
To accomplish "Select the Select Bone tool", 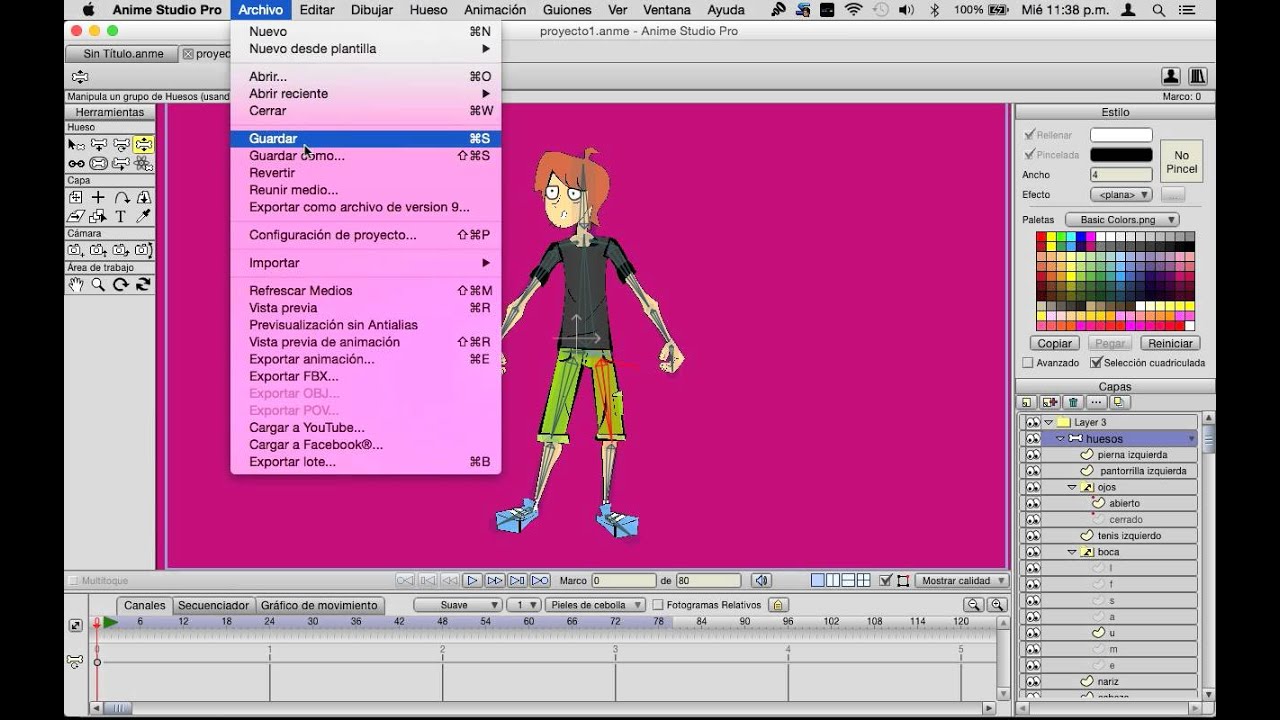I will (76, 145).
